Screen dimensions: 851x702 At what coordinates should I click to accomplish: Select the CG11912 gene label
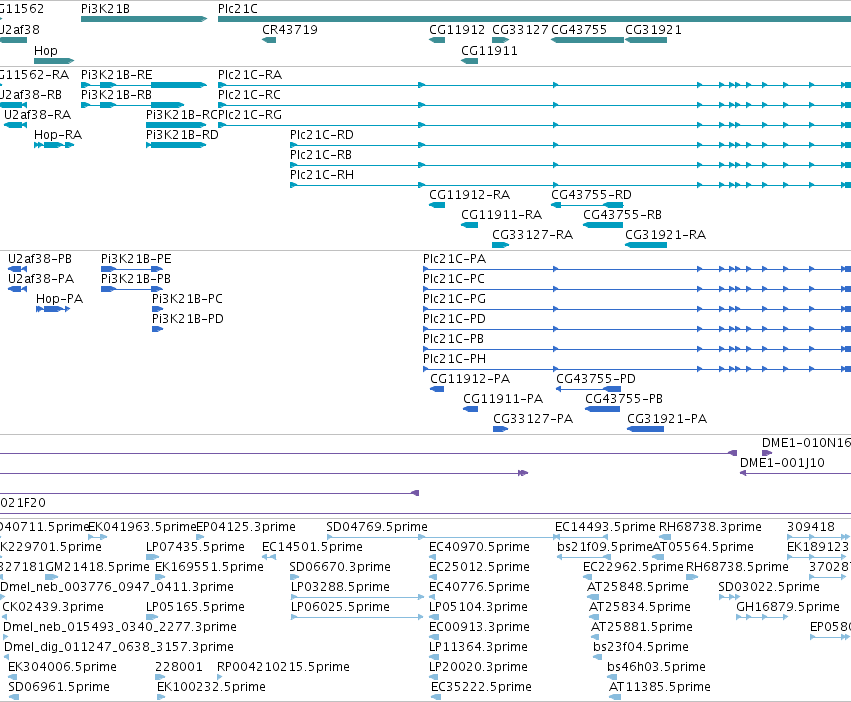tap(457, 29)
